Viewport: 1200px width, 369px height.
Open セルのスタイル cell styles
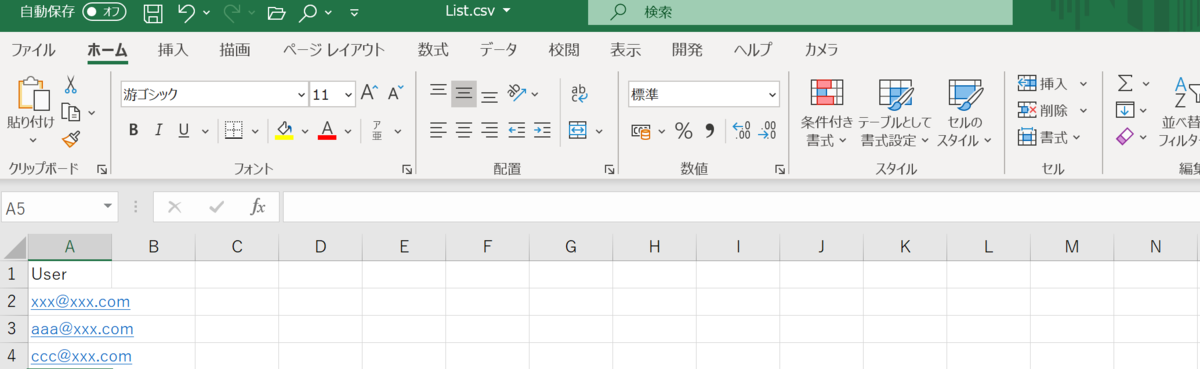[964, 113]
